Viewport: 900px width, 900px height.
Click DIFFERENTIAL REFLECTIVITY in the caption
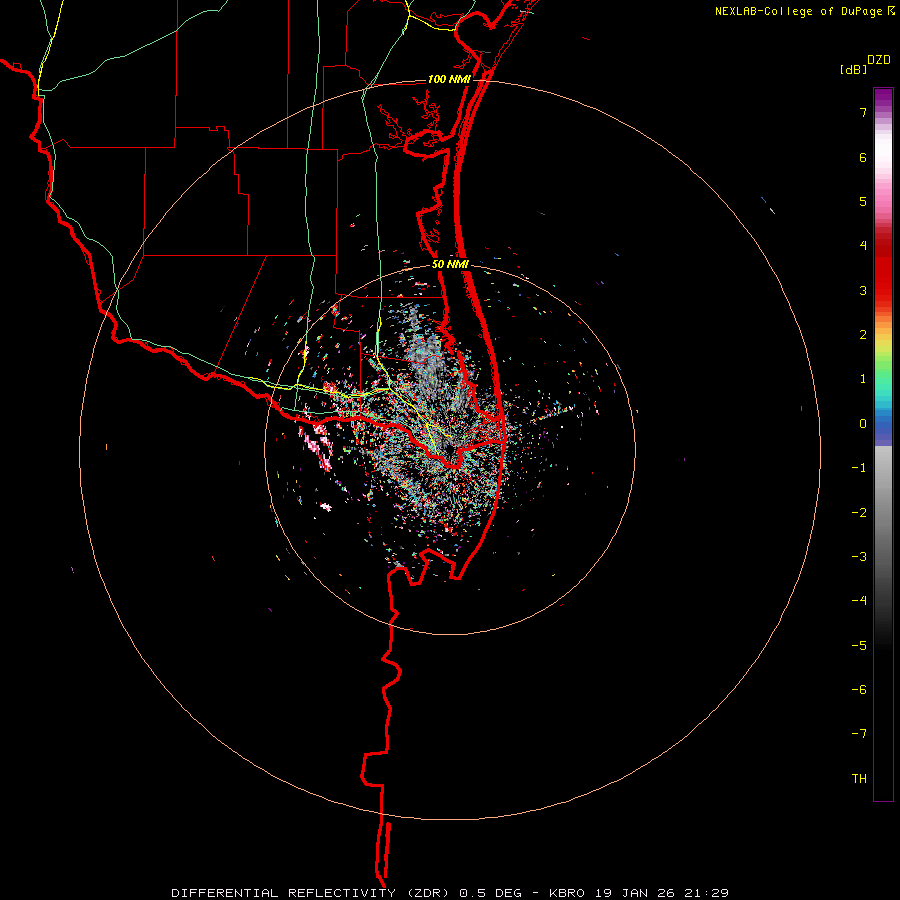click(x=284, y=893)
